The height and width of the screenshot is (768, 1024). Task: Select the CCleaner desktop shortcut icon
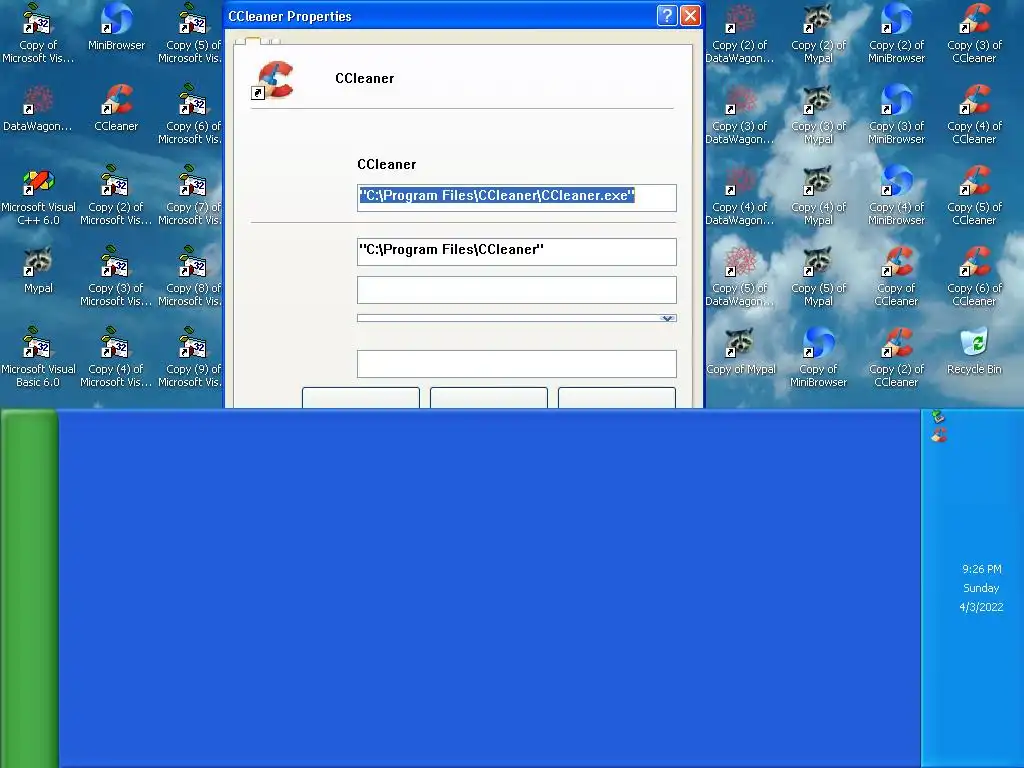point(116,109)
